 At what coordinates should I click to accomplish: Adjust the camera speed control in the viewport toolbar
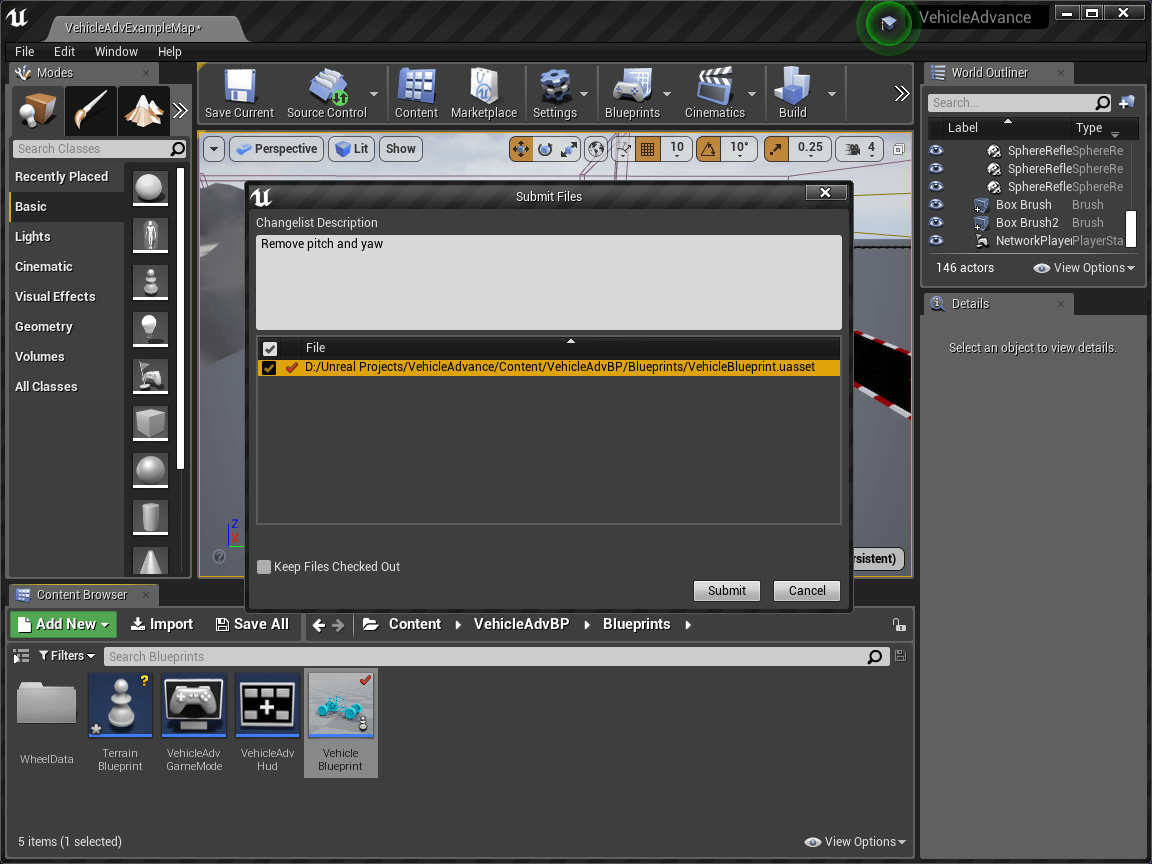point(858,148)
